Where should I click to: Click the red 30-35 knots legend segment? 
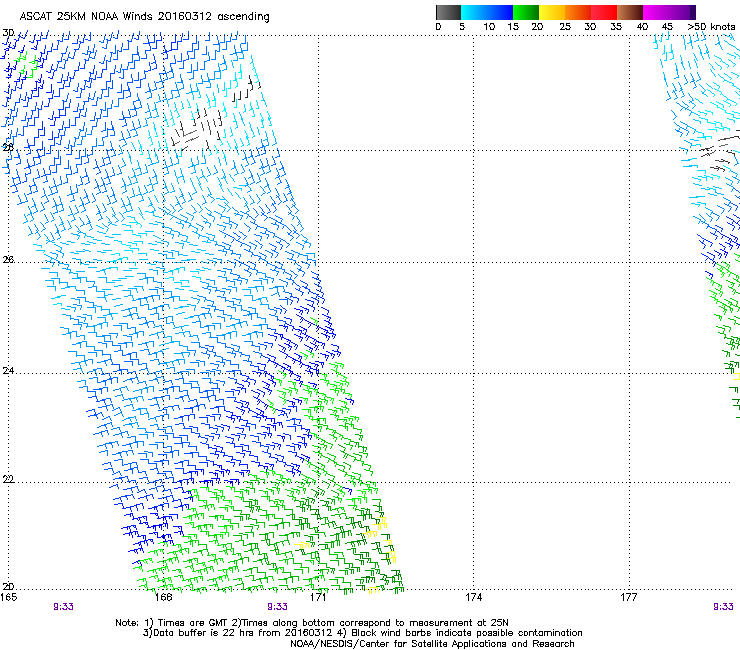(604, 12)
